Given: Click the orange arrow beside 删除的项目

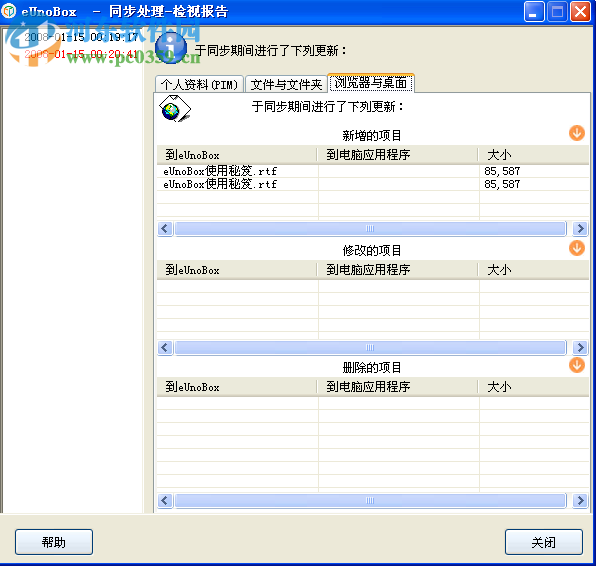Looking at the screenshot, I should (577, 365).
